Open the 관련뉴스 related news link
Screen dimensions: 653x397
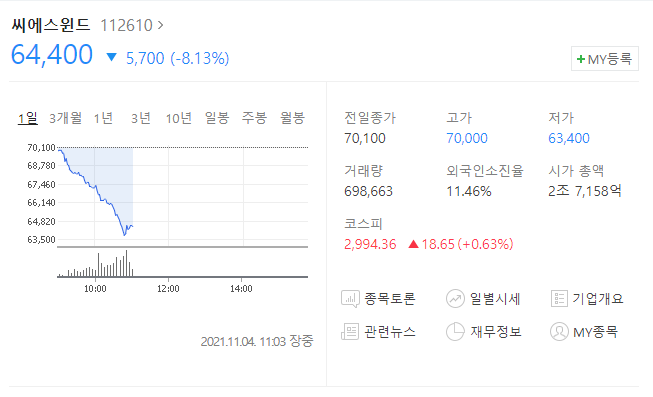pos(390,332)
